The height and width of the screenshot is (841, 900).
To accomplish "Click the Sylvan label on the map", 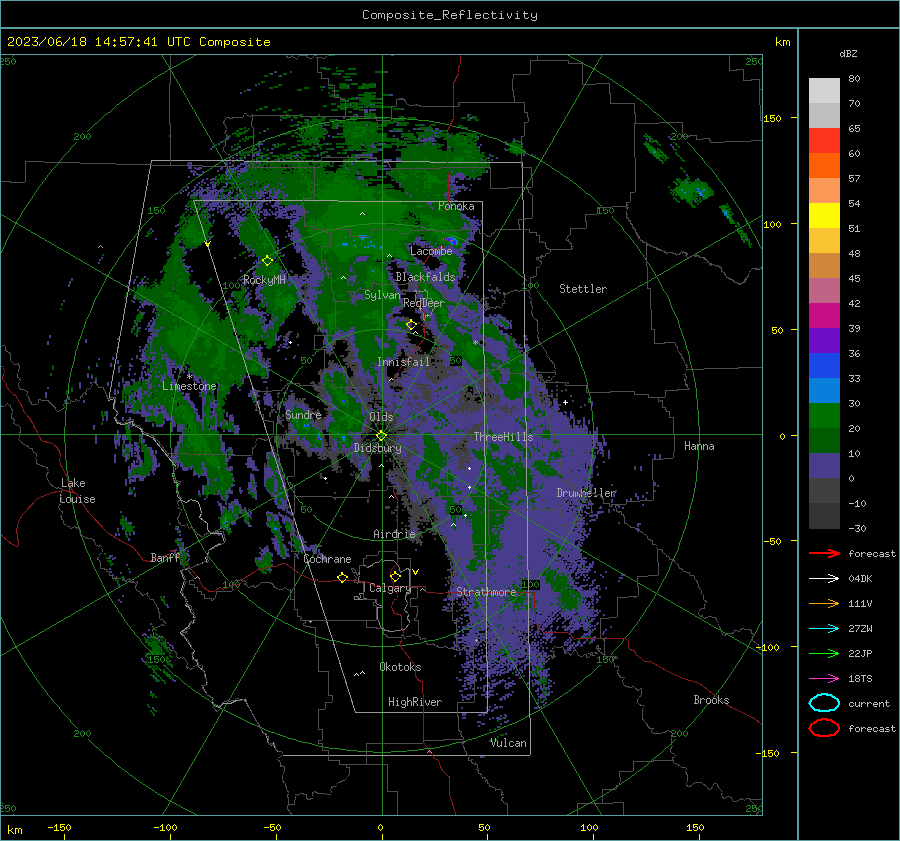I will tap(382, 295).
